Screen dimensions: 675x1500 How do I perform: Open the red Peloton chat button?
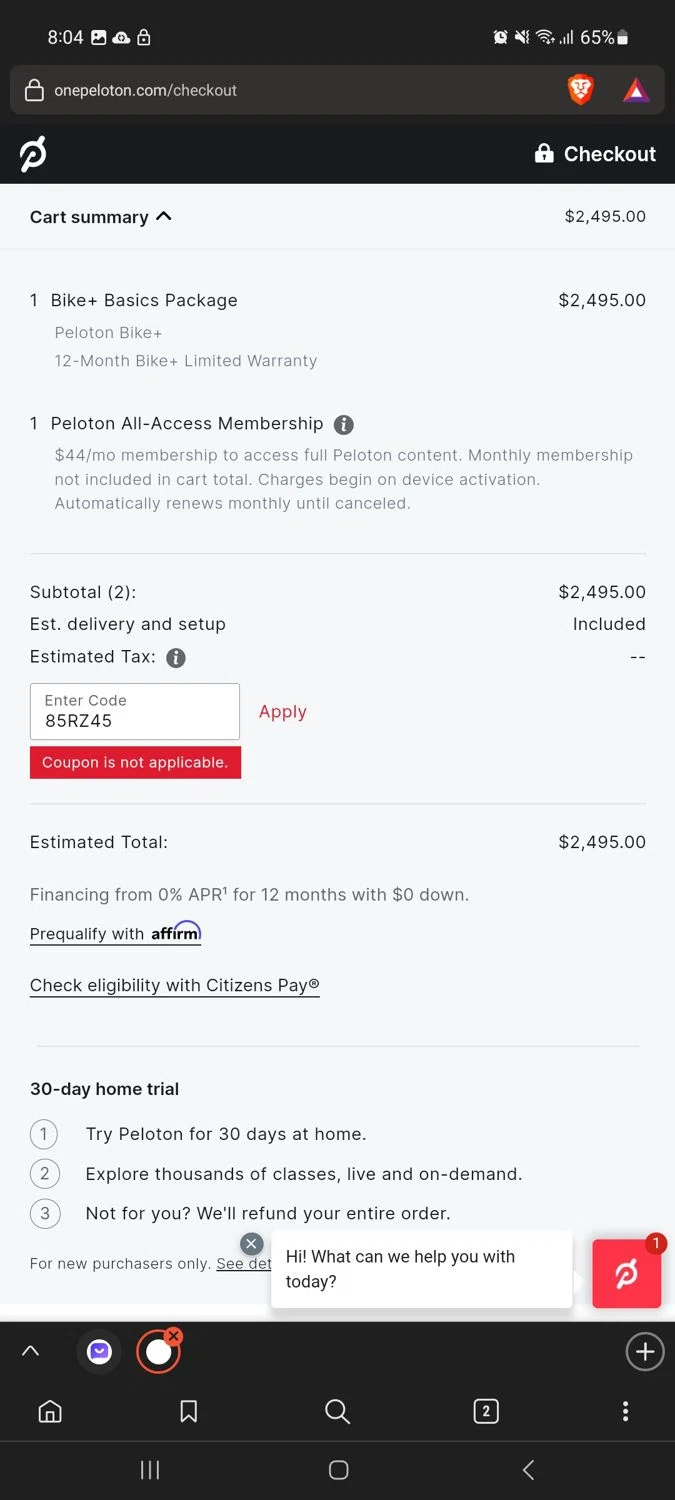click(627, 1274)
